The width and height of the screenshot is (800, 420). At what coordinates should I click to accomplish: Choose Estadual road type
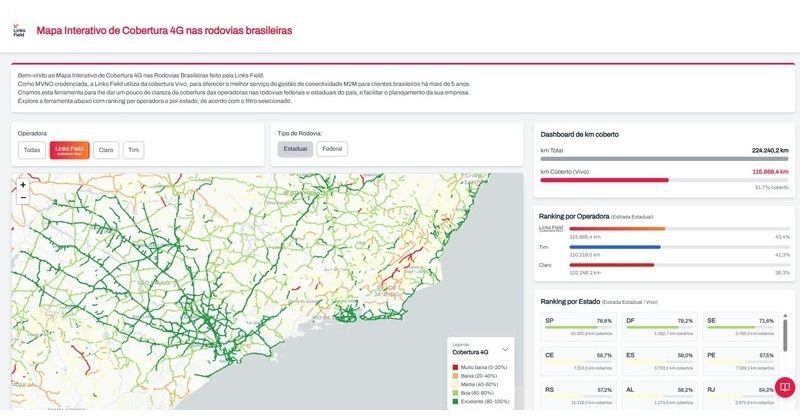[295, 149]
